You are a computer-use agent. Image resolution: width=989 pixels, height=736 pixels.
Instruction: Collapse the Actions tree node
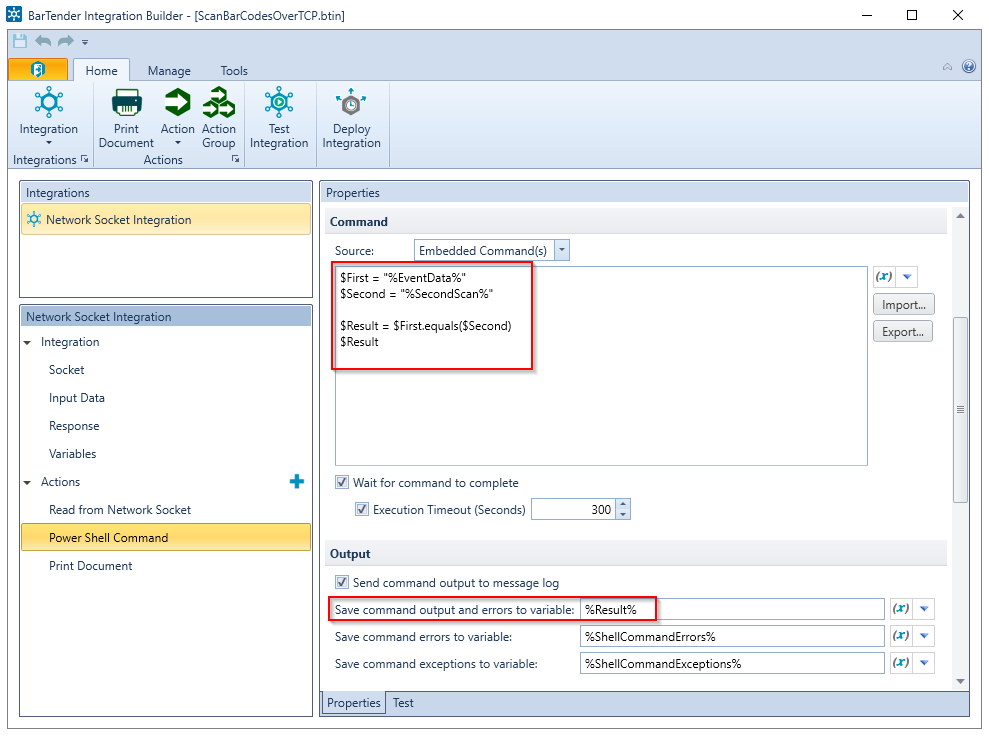(x=28, y=482)
